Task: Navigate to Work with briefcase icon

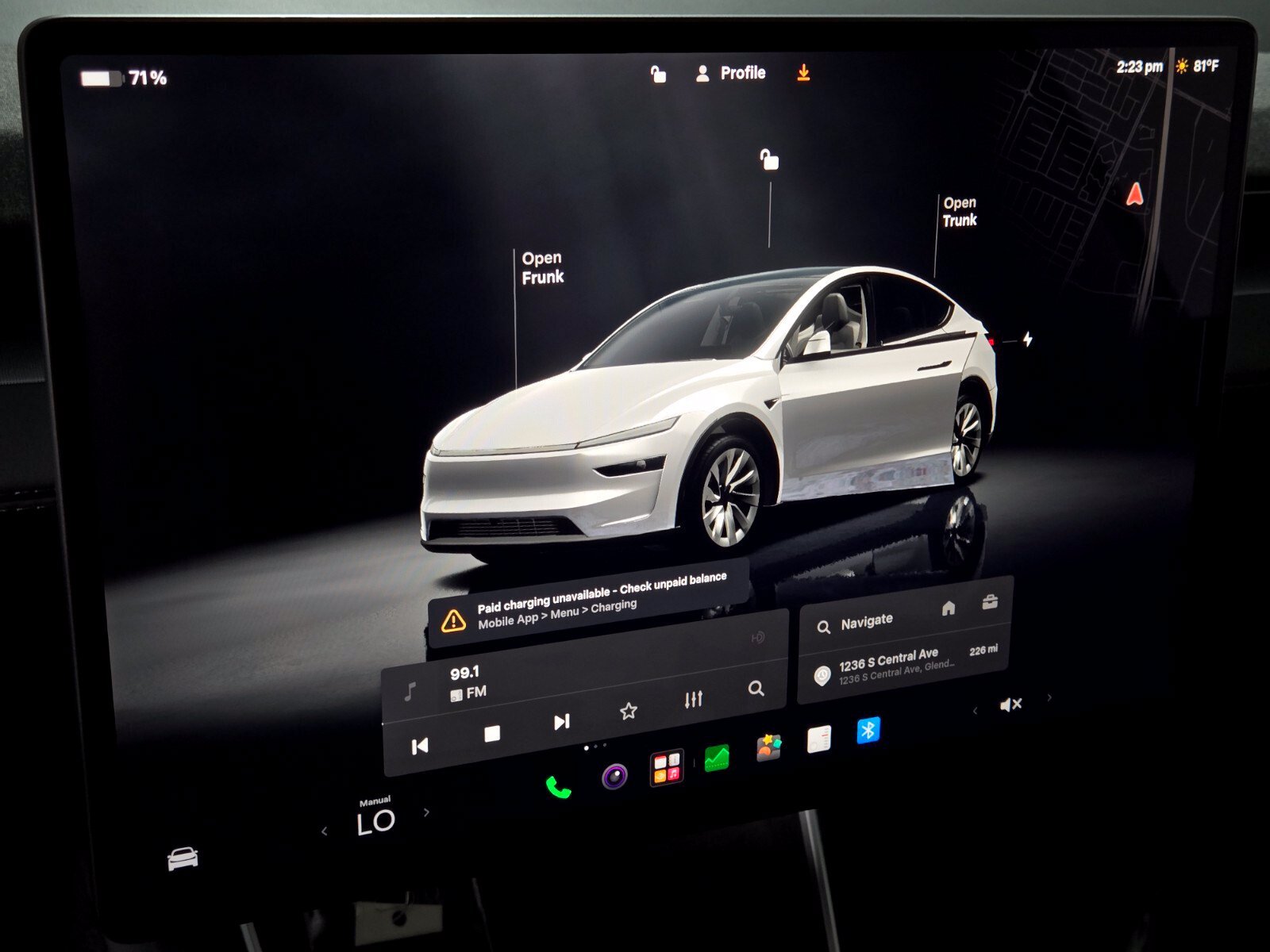Action: pyautogui.click(x=990, y=602)
